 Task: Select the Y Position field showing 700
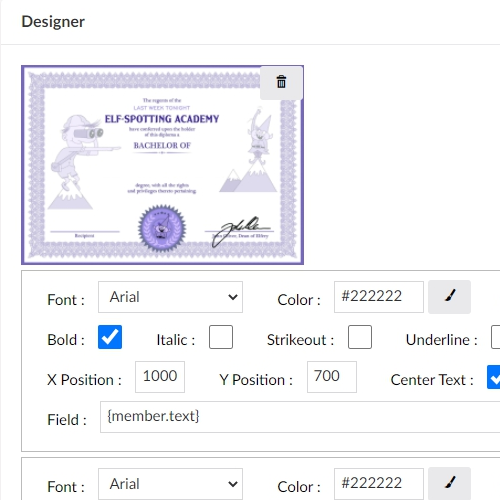coord(332,377)
